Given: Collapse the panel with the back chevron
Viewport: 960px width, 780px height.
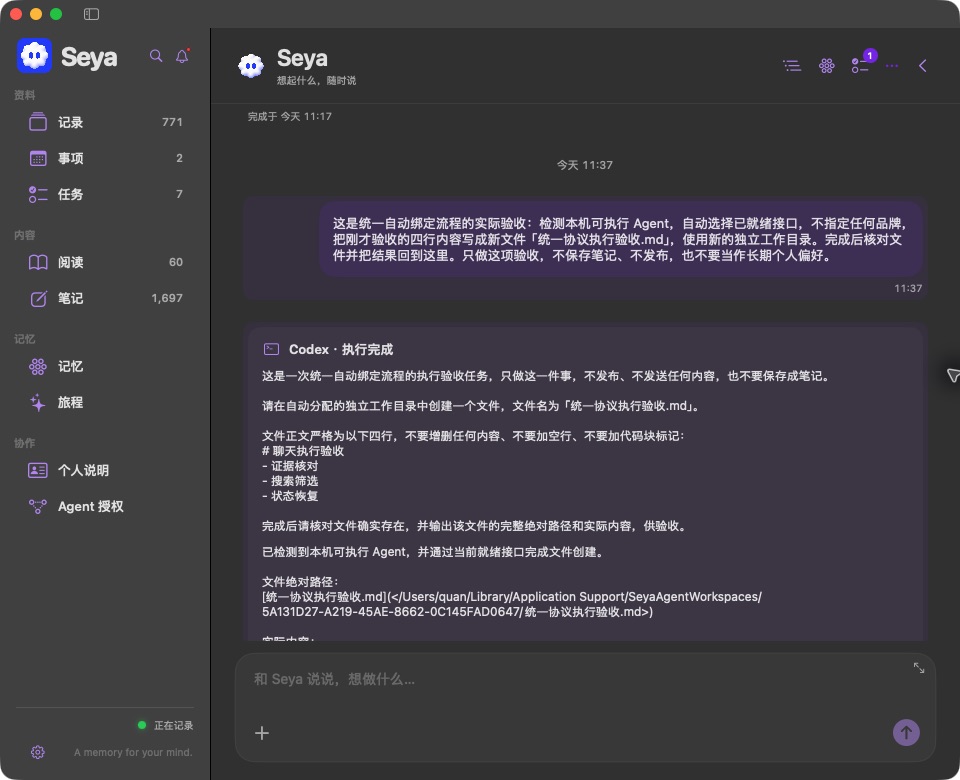Looking at the screenshot, I should click(x=923, y=66).
